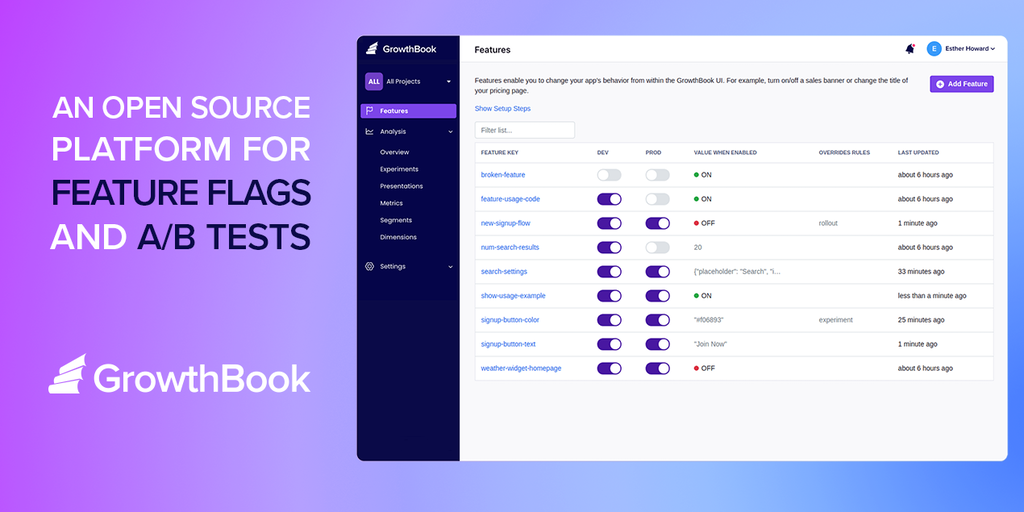Screen dimensions: 1024x512
Task: Open the All Projects dropdown
Action: (409, 82)
